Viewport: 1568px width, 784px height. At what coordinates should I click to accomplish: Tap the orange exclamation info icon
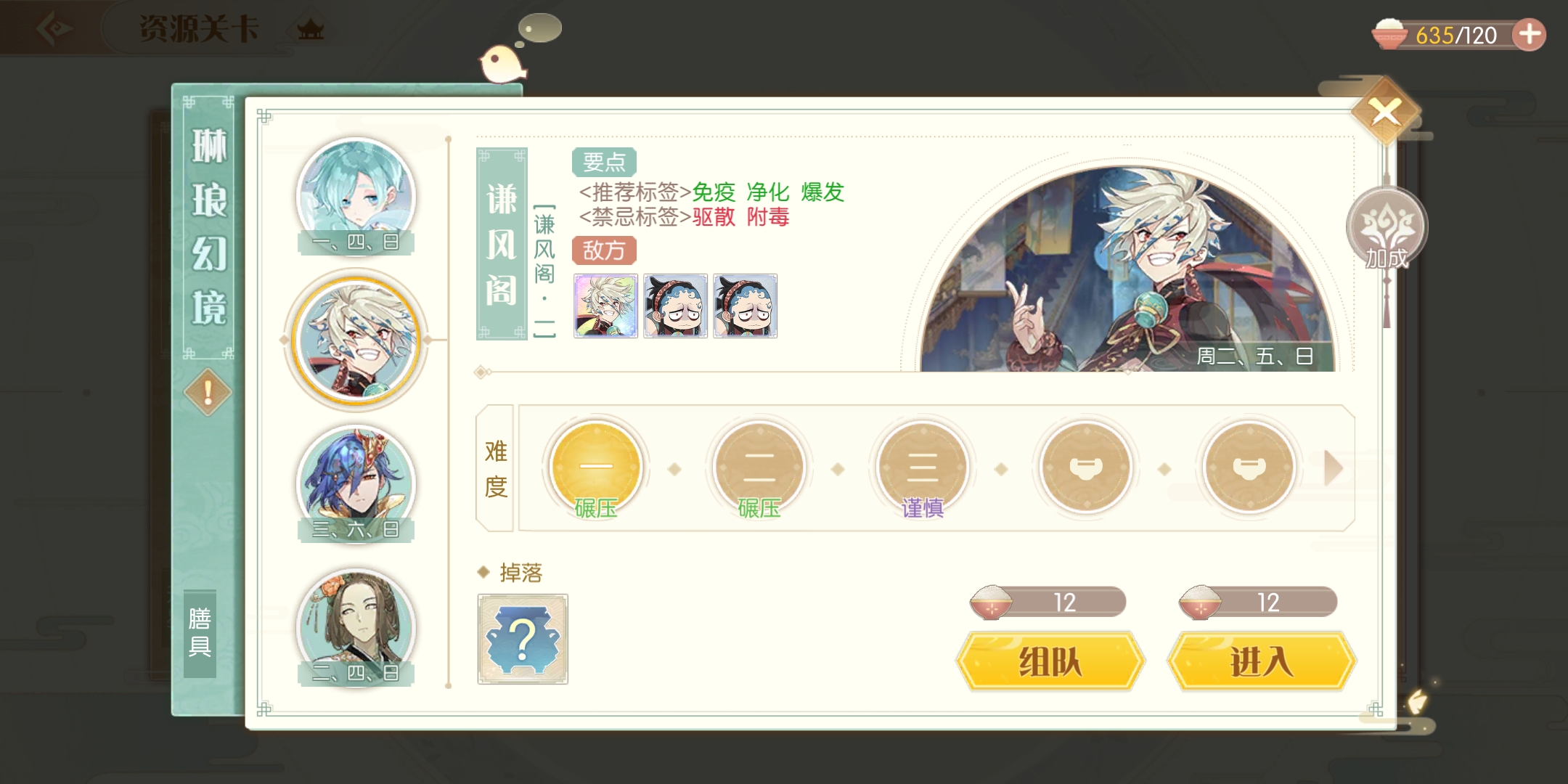point(208,393)
